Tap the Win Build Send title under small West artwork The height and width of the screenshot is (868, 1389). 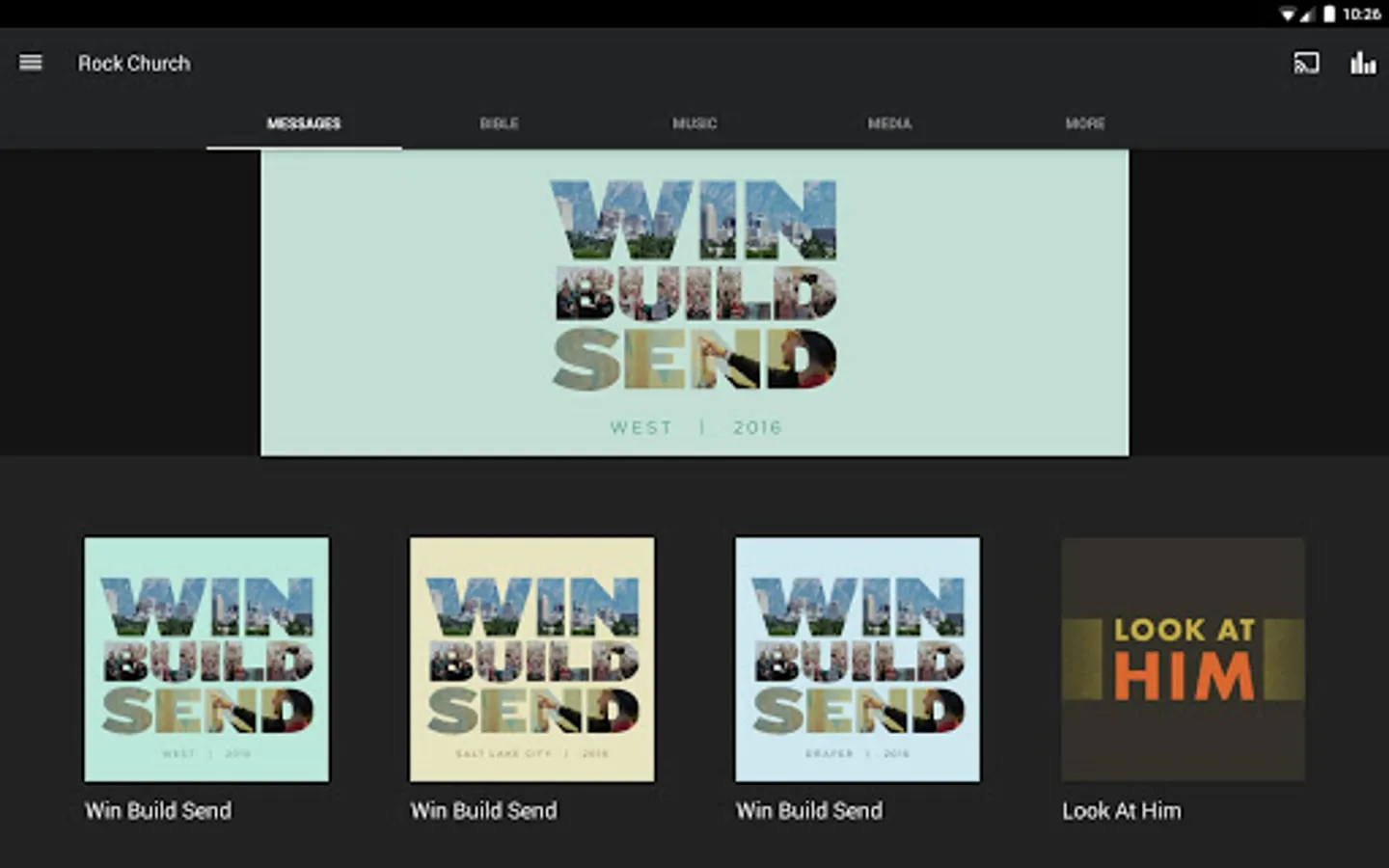click(158, 811)
